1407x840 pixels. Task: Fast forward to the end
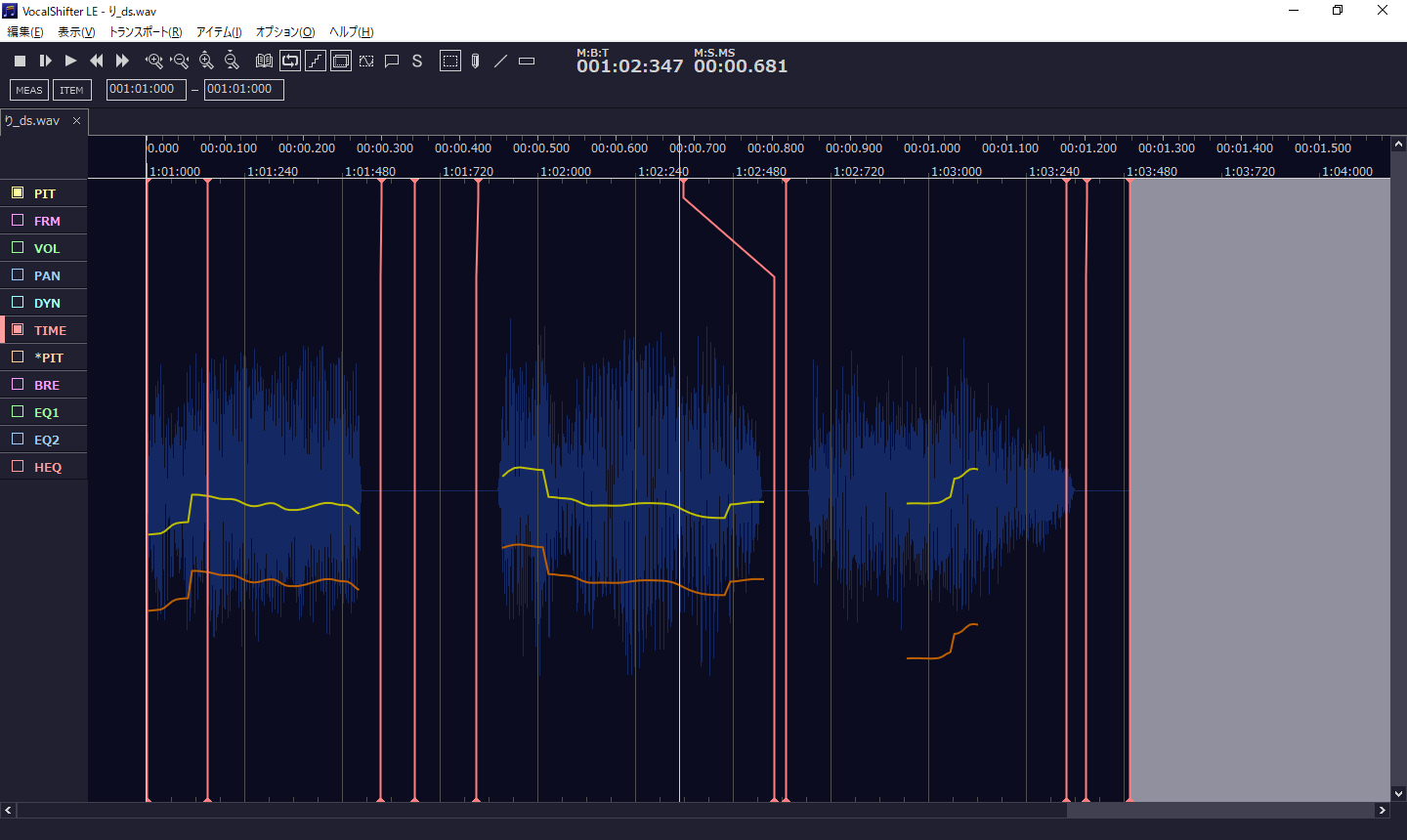point(122,61)
